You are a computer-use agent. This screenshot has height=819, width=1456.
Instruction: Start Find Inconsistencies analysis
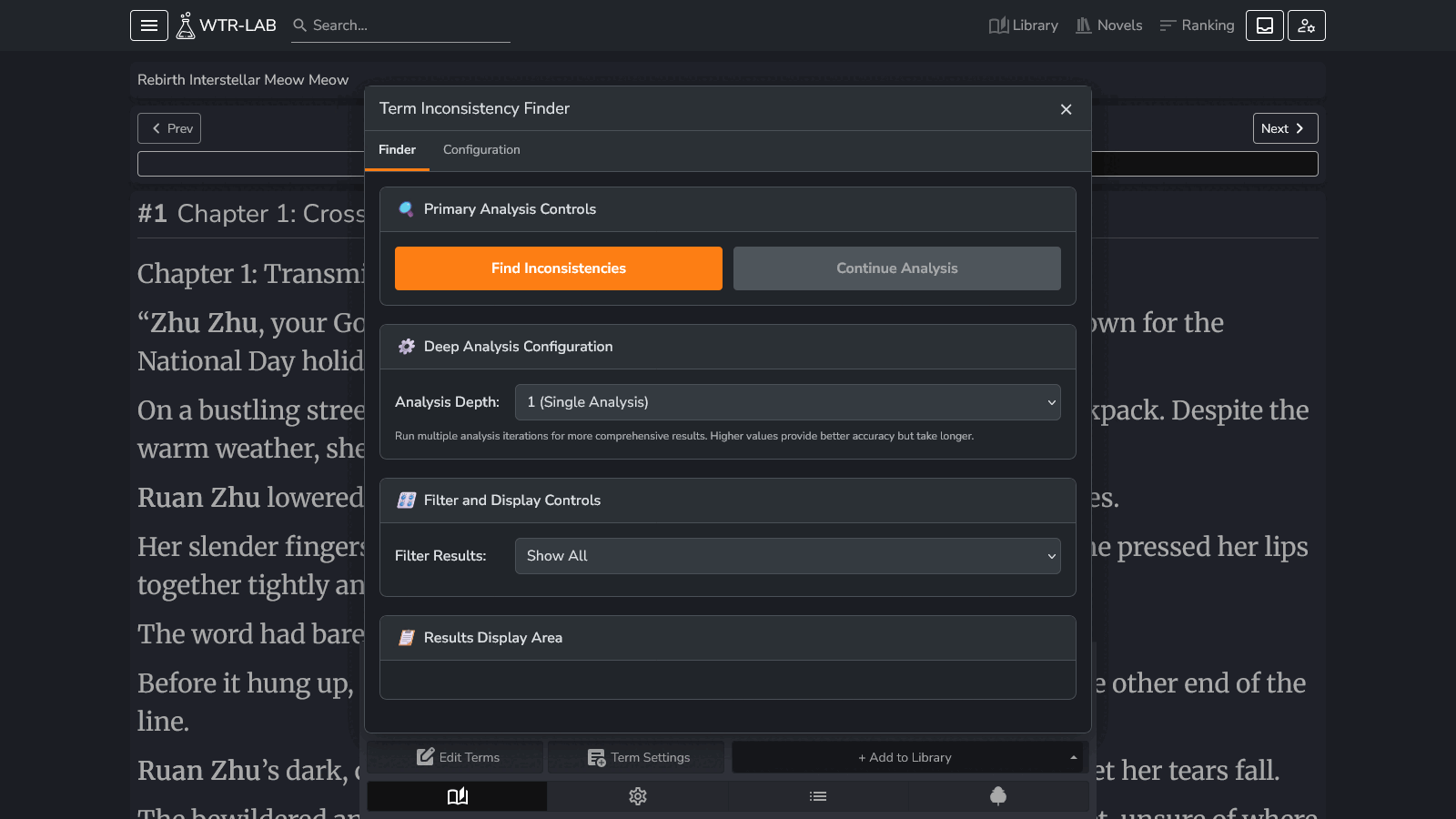click(x=559, y=268)
